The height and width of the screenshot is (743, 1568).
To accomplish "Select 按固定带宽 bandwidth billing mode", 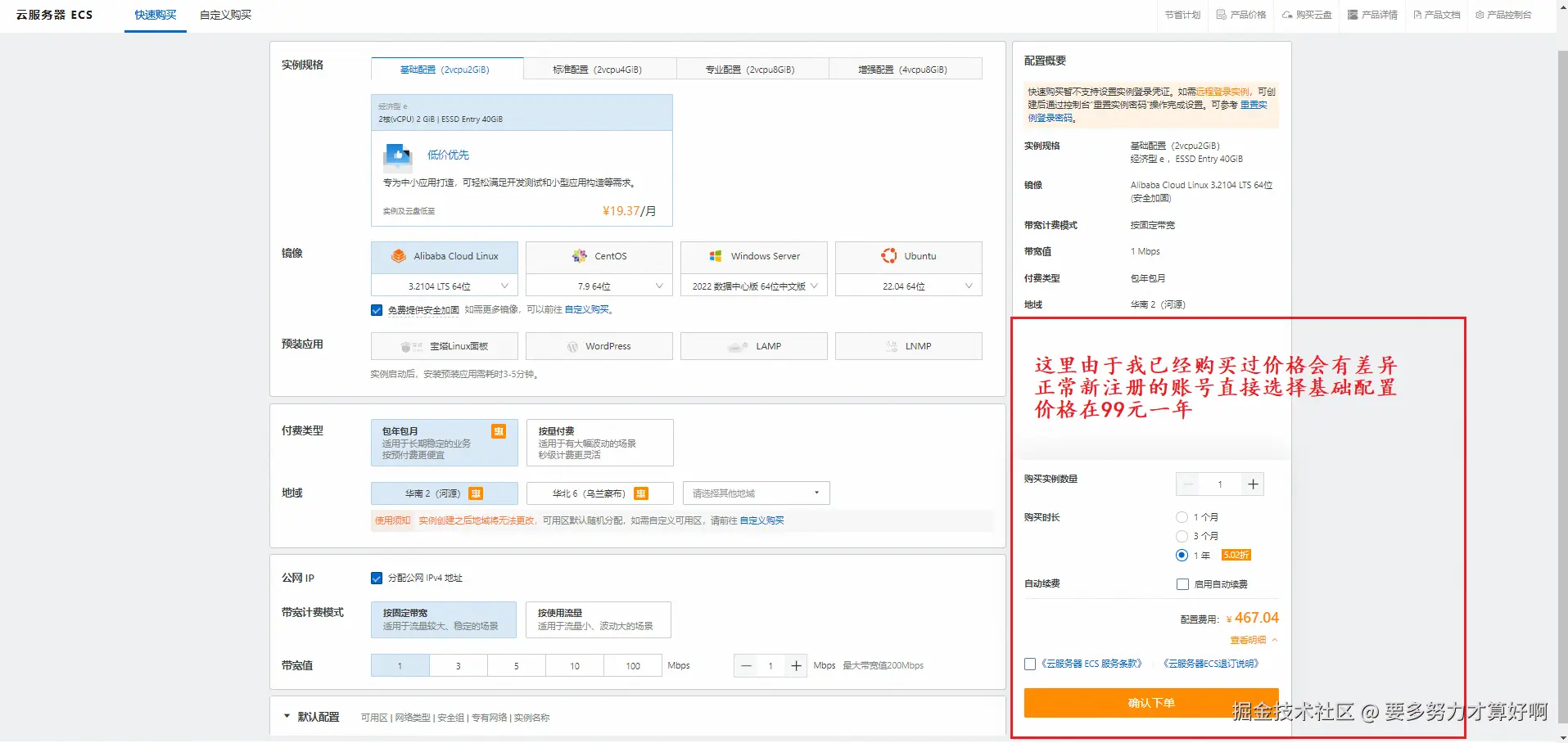I will pyautogui.click(x=444, y=619).
